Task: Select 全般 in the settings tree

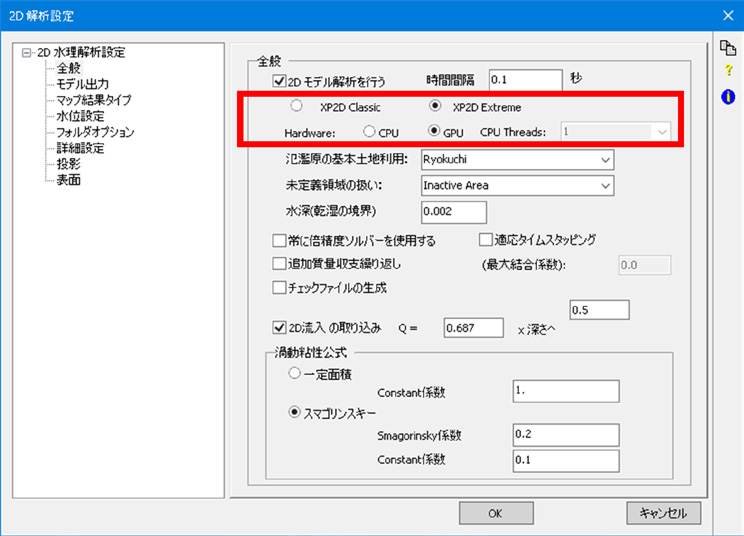Action: [69, 68]
